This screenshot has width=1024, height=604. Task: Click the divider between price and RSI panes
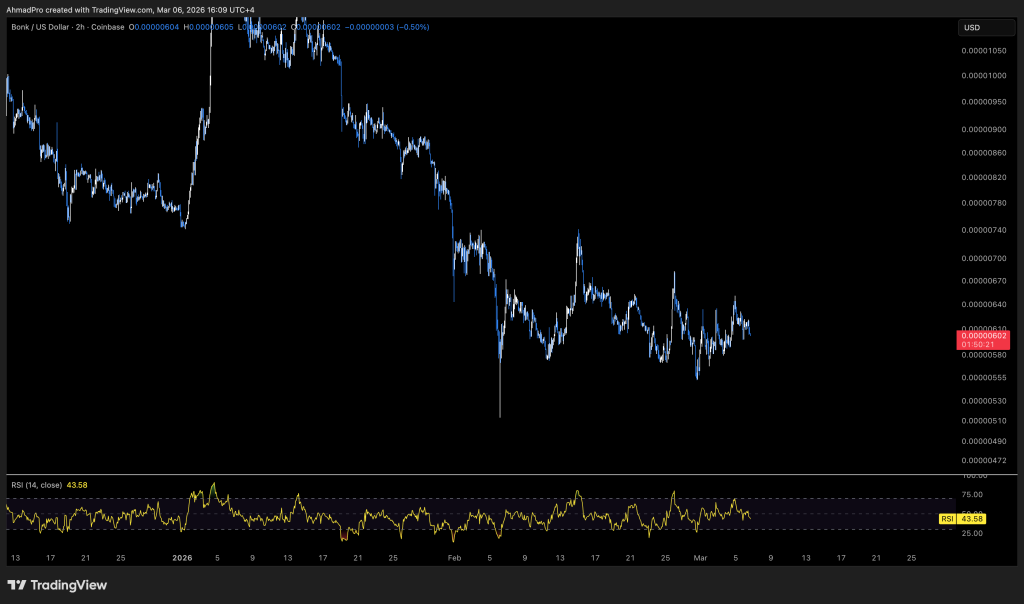(480, 475)
